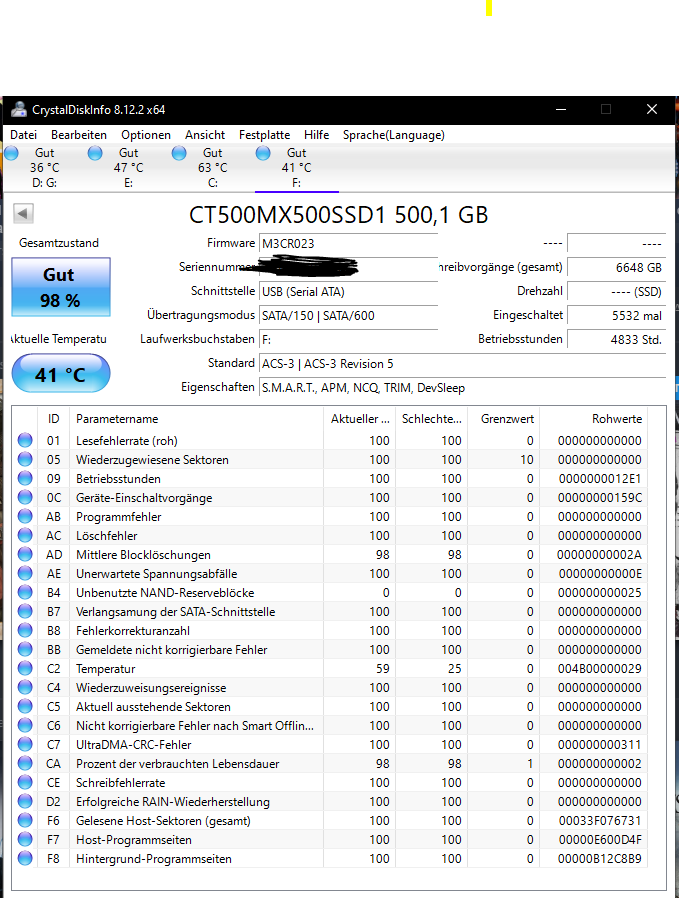Click the total writes value 6648 GB
This screenshot has width=679, height=898.
click(x=617, y=267)
